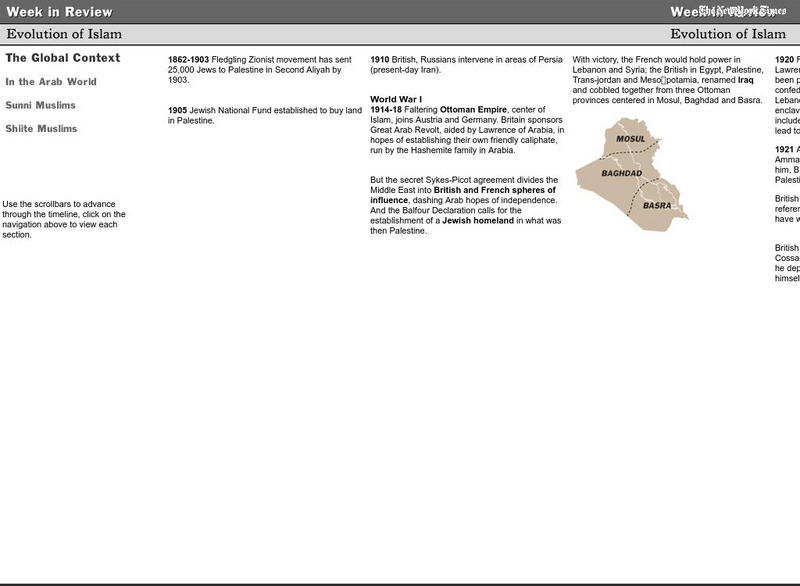Open the Sunni Muslims section
800x586 pixels.
click(40, 105)
